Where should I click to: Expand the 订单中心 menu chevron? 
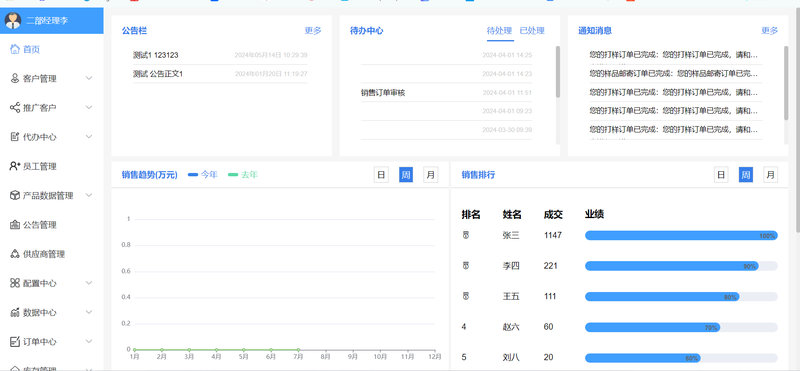[x=89, y=341]
